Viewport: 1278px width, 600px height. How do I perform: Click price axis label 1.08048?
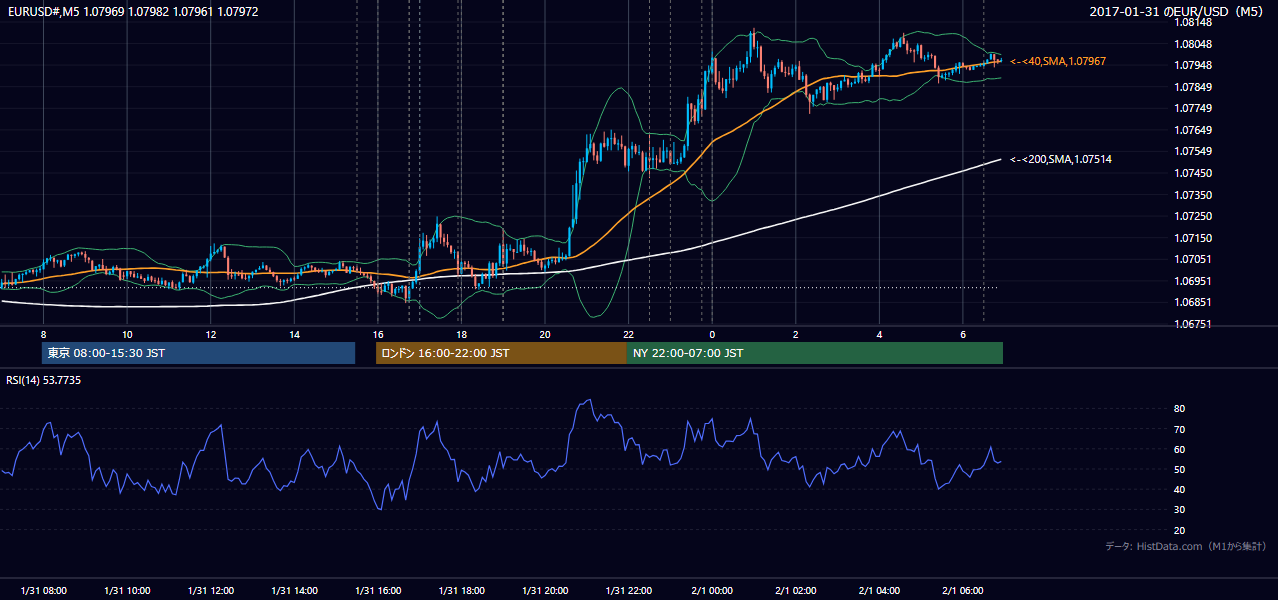click(x=1195, y=44)
